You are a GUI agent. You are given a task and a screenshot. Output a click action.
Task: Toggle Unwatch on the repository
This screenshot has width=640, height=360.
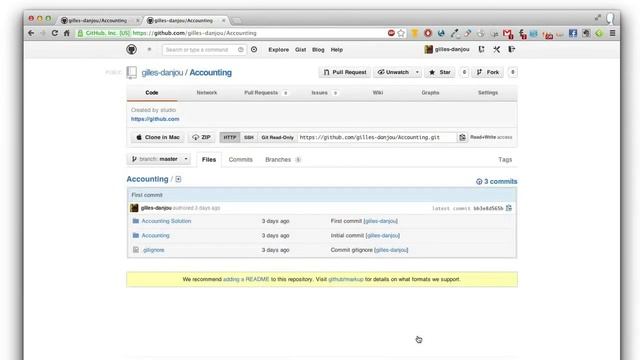(393, 72)
